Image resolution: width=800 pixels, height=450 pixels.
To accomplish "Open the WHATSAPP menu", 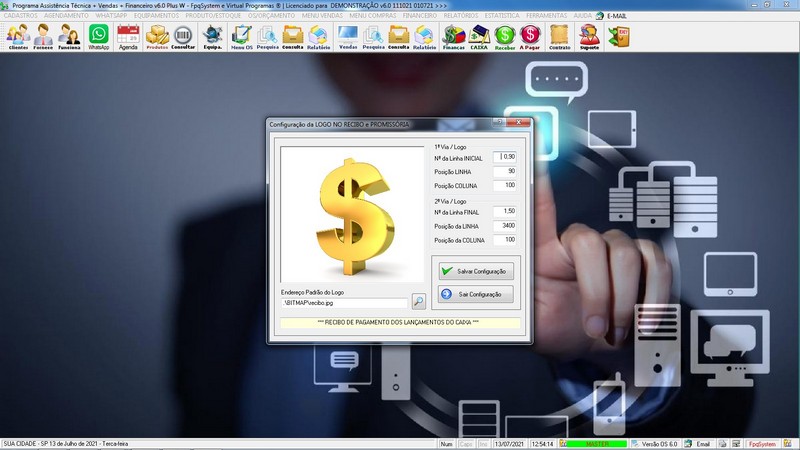I will [111, 16].
